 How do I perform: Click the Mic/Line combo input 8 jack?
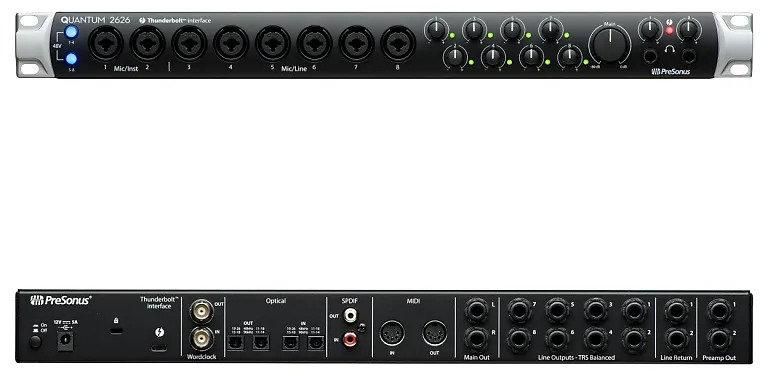pos(398,43)
